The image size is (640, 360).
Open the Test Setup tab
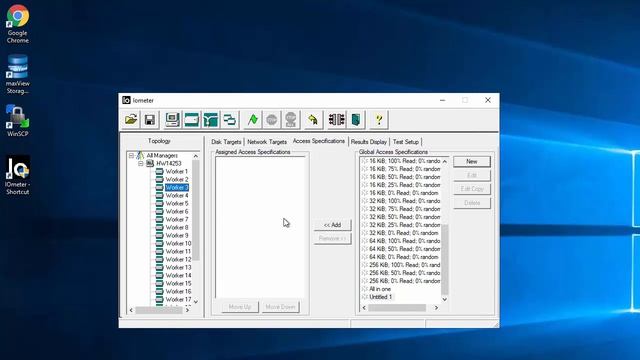[406, 142]
